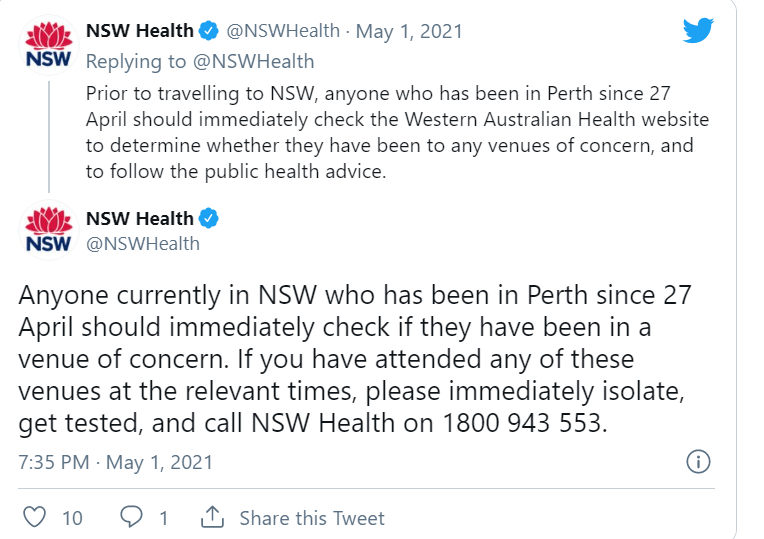The image size is (764, 539).
Task: Click the @NSWHealth handle under main author
Action: (x=143, y=244)
